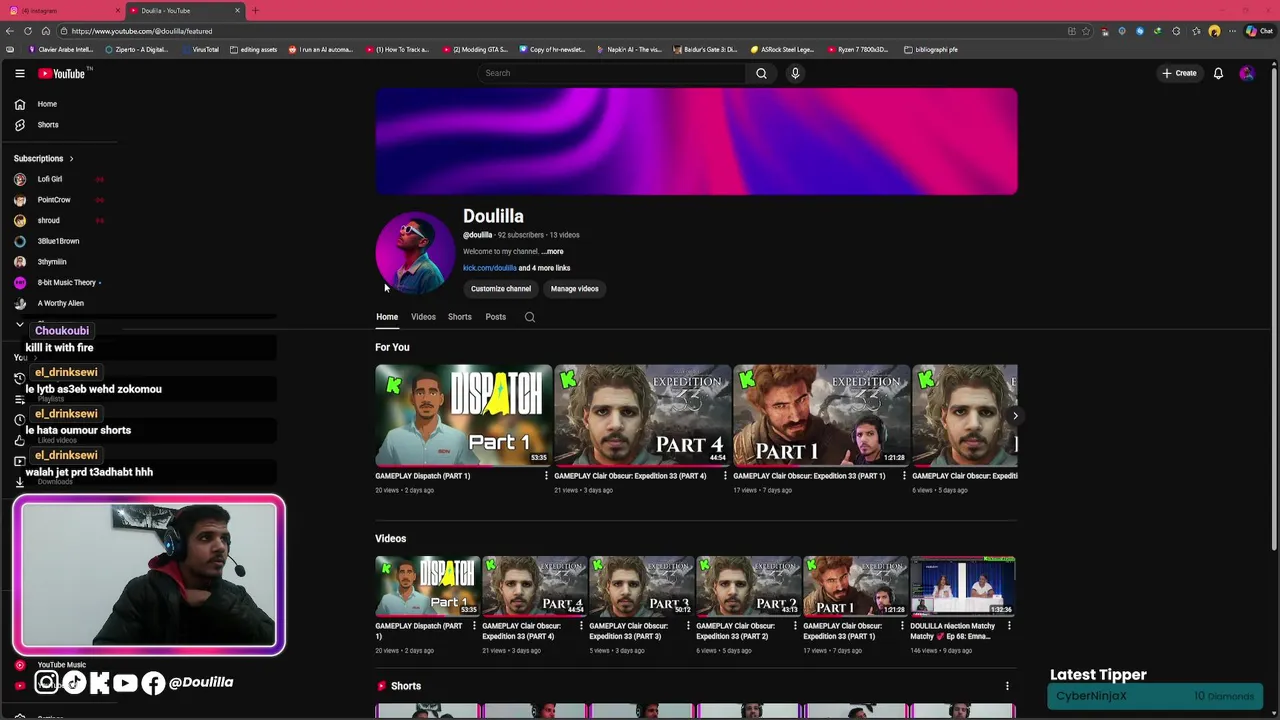This screenshot has height=720, width=1280.
Task: Click the Doulilla channel avatar
Action: [415, 253]
